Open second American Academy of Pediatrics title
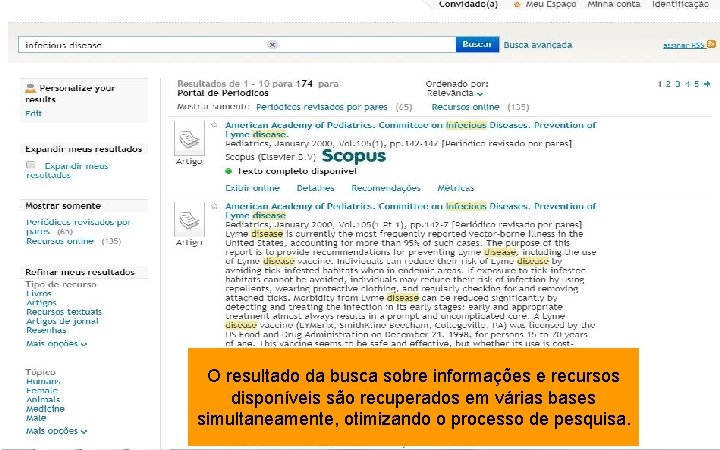 pos(411,211)
